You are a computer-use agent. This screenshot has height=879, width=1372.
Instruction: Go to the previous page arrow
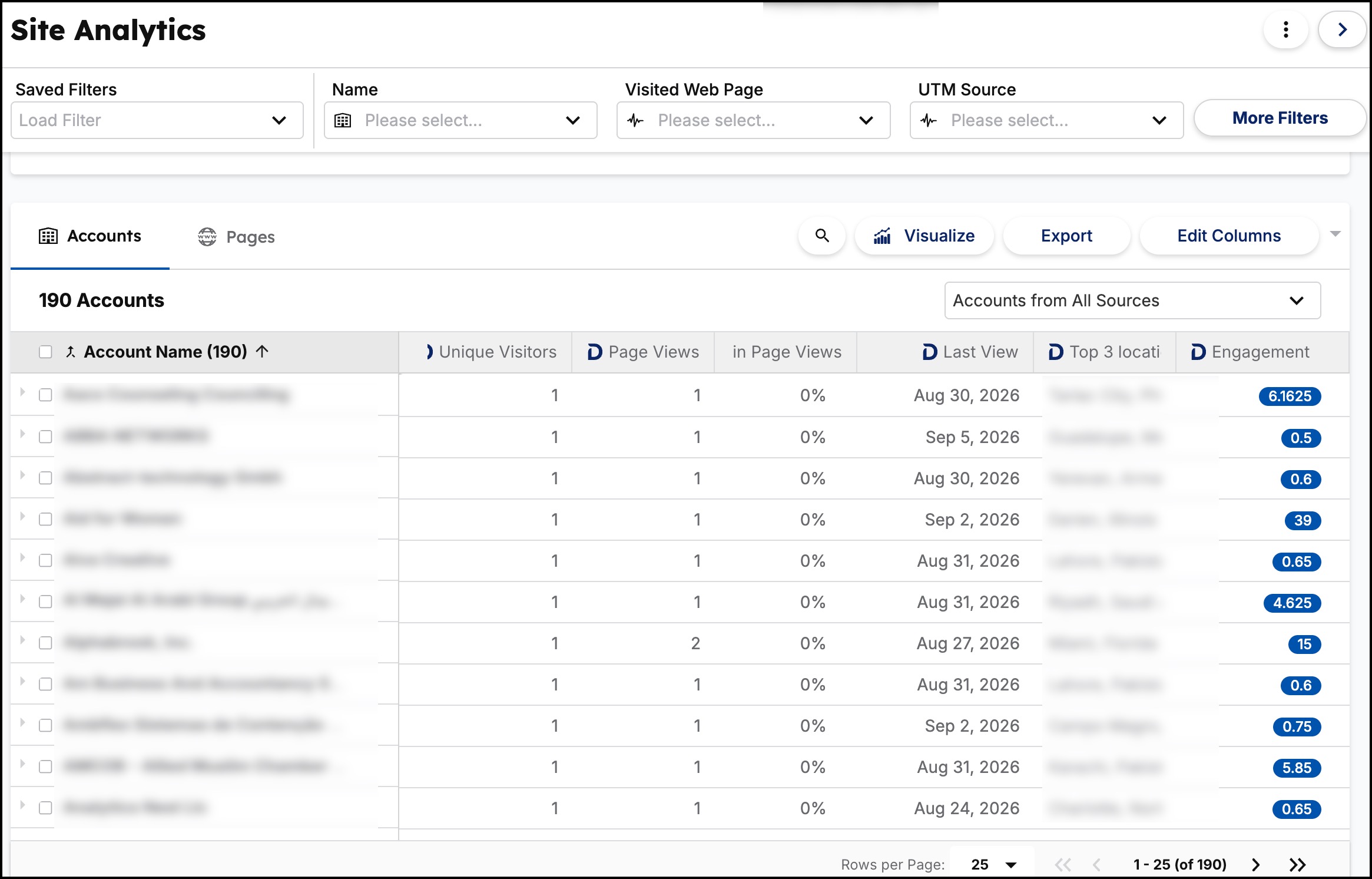[x=1096, y=864]
